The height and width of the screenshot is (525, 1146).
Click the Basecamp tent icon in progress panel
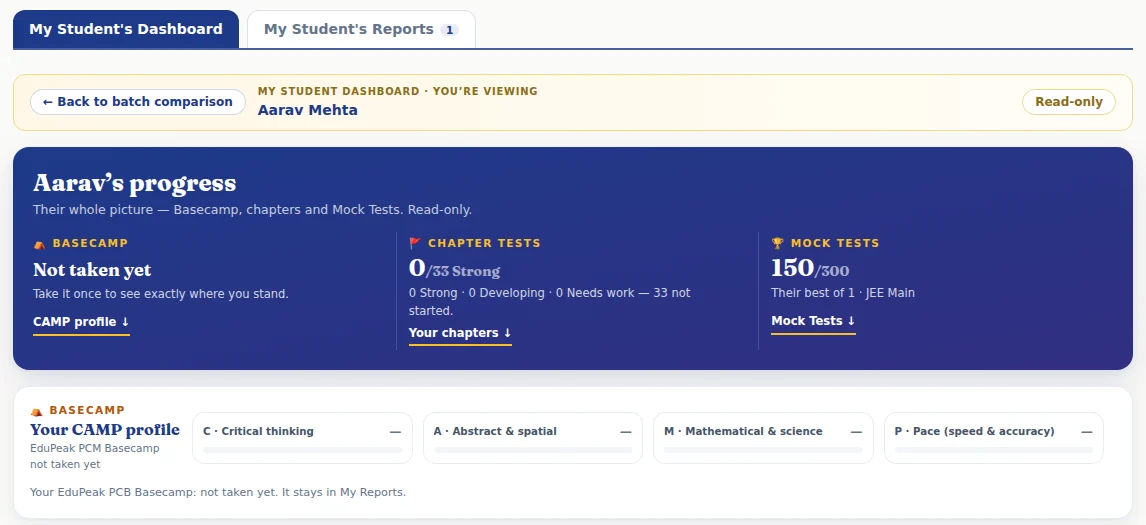click(39, 243)
